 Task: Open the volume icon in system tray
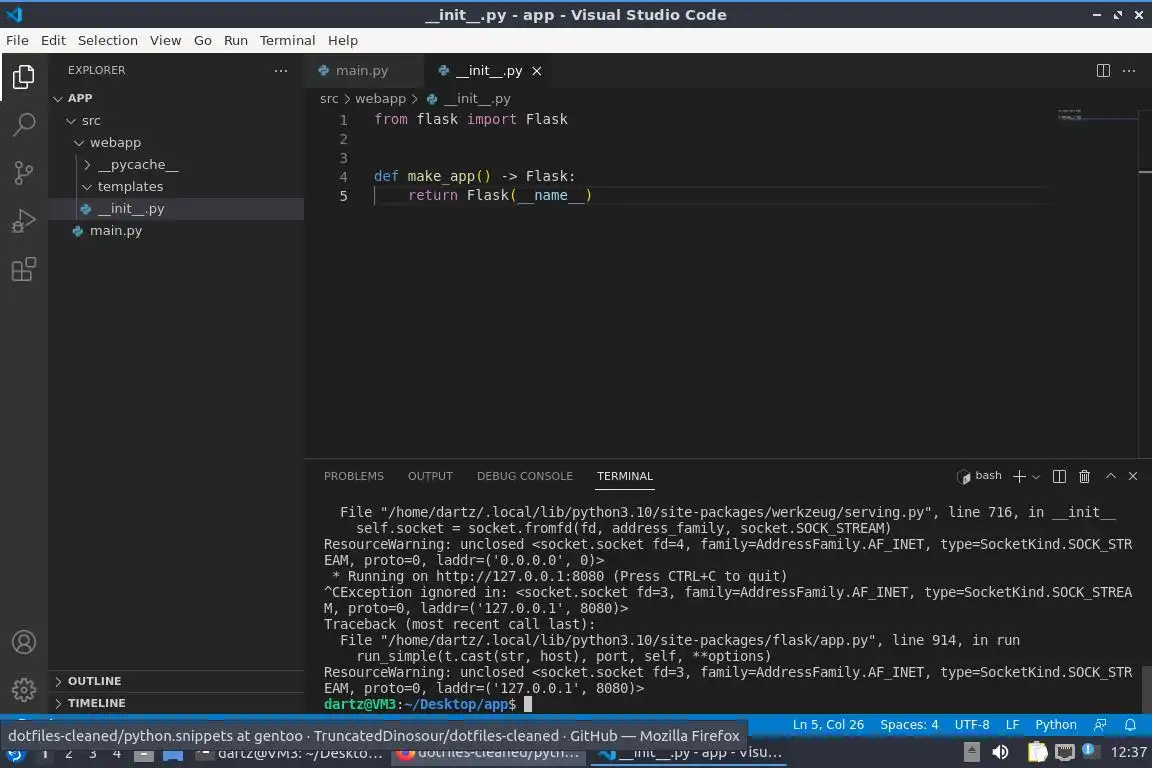1001,752
